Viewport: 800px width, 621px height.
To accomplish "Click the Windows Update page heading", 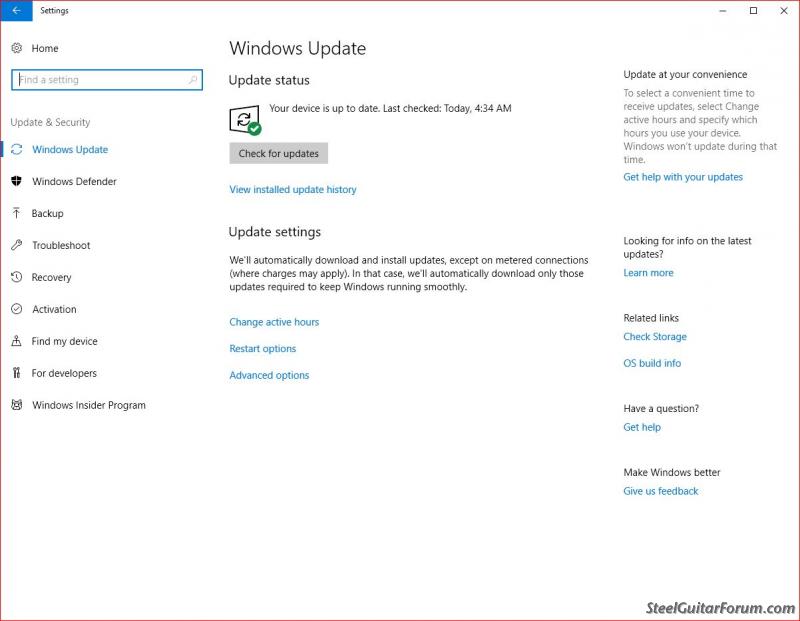I will 297,48.
